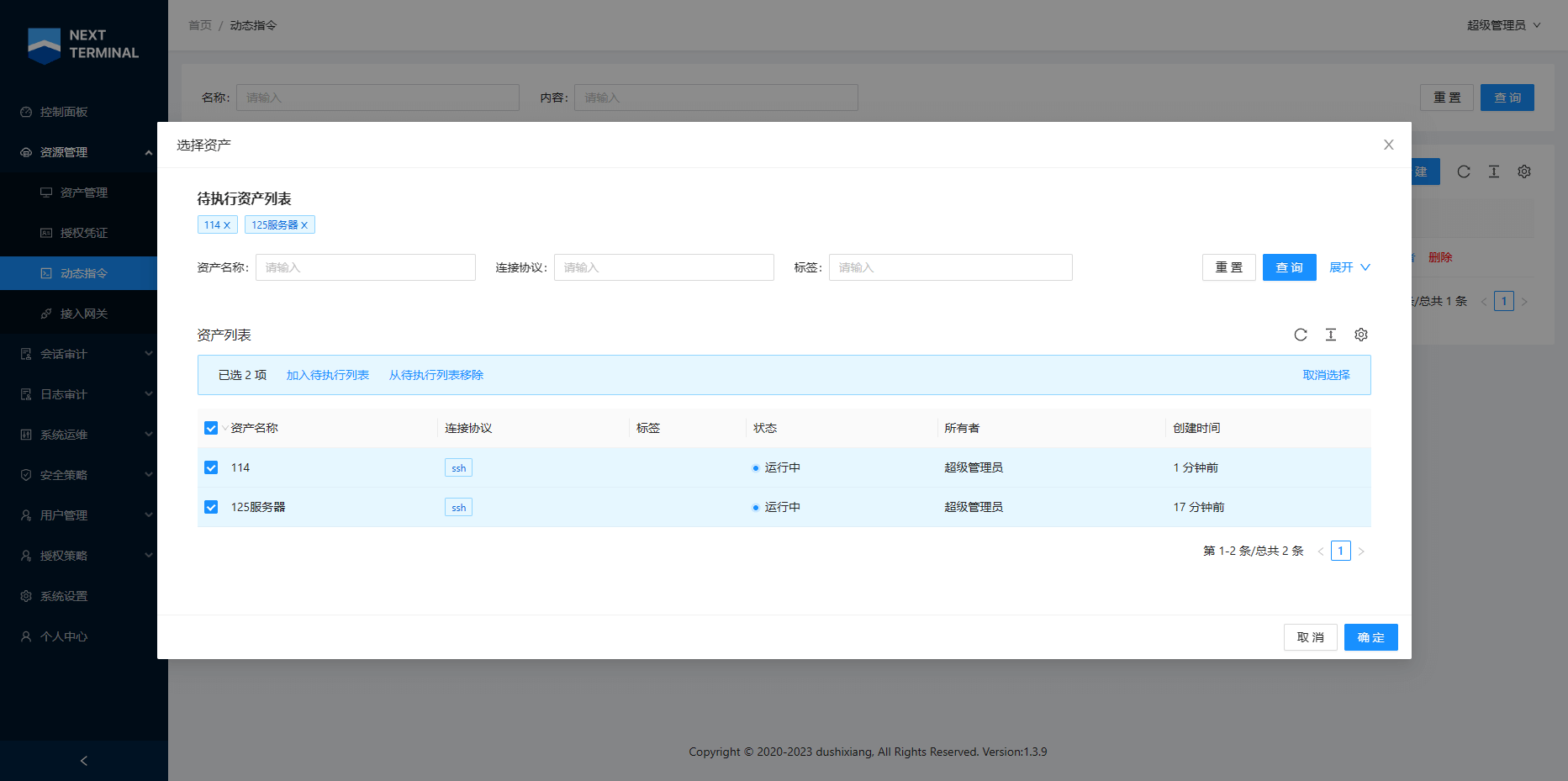Close the 选择资产 dialog with X
The height and width of the screenshot is (781, 1568).
coord(1389,145)
